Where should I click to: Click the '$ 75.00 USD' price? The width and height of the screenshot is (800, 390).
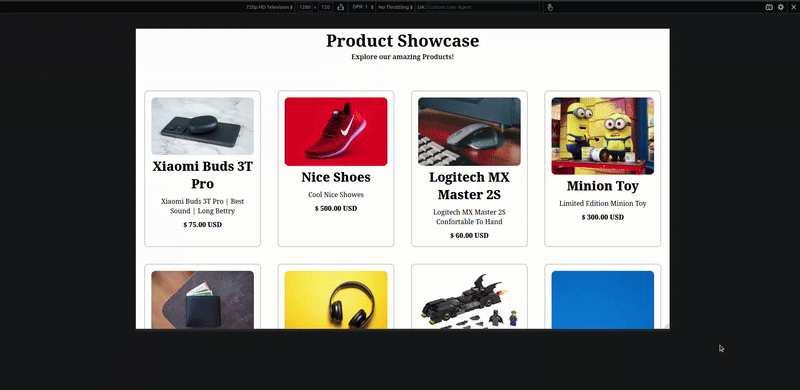tap(203, 225)
